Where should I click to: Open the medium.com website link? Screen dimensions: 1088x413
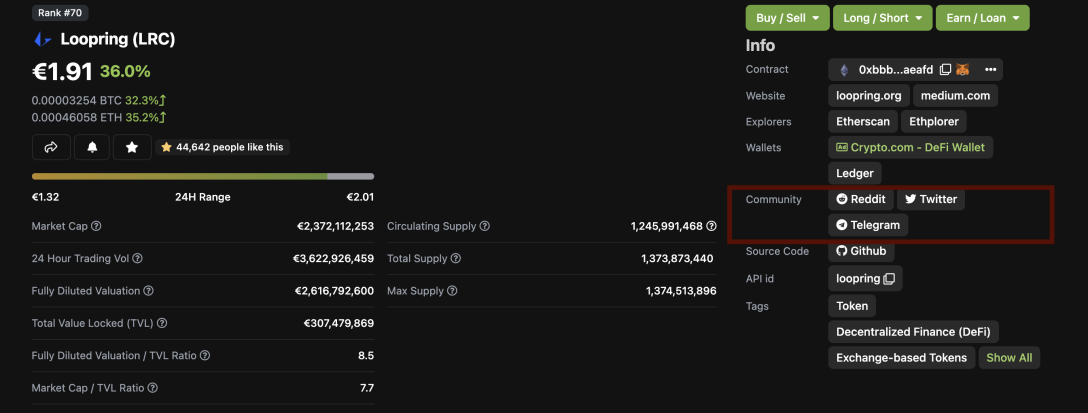[955, 96]
